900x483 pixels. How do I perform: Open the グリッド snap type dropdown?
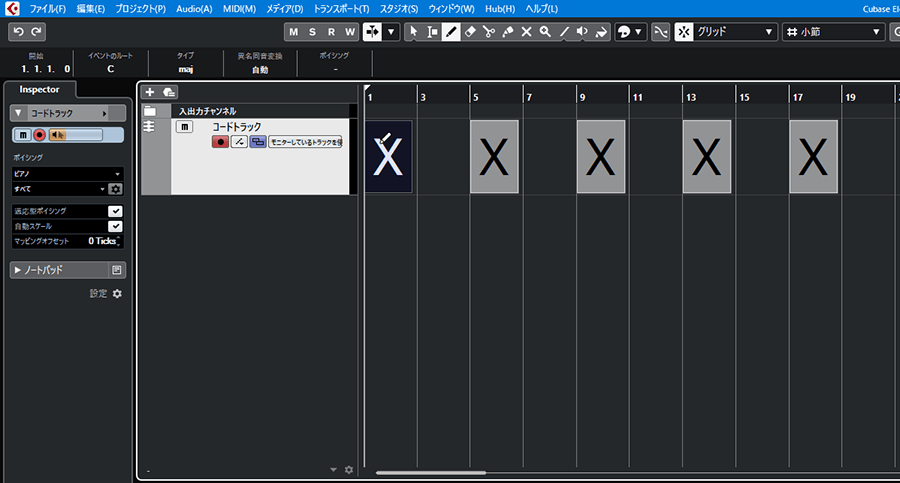pyautogui.click(x=735, y=32)
